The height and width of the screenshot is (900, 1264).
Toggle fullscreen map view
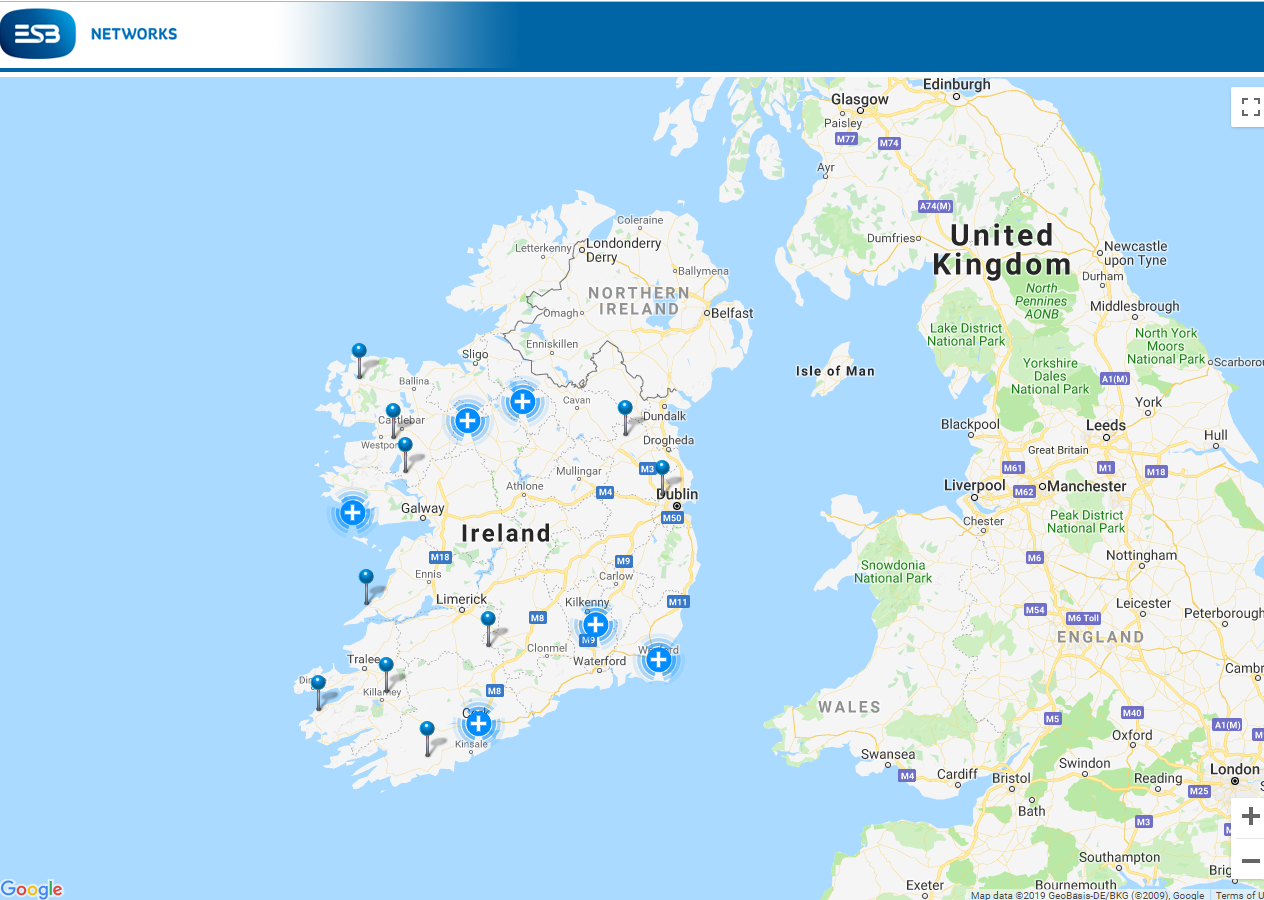1250,107
